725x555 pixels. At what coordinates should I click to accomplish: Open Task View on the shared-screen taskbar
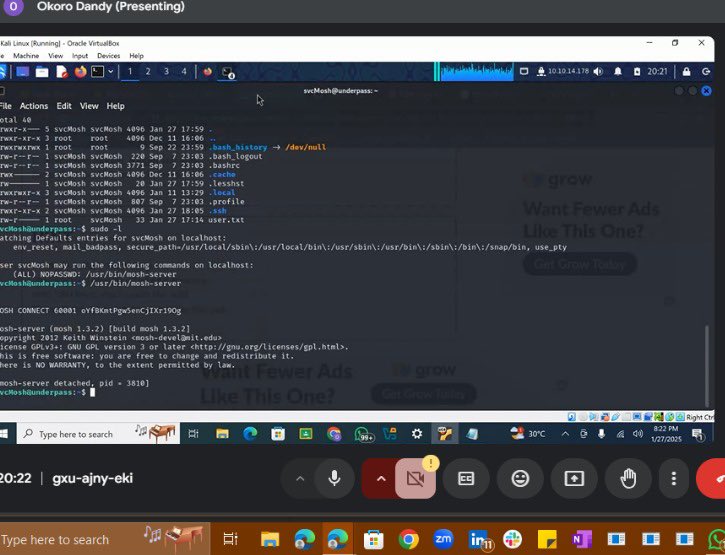pyautogui.click(x=193, y=434)
